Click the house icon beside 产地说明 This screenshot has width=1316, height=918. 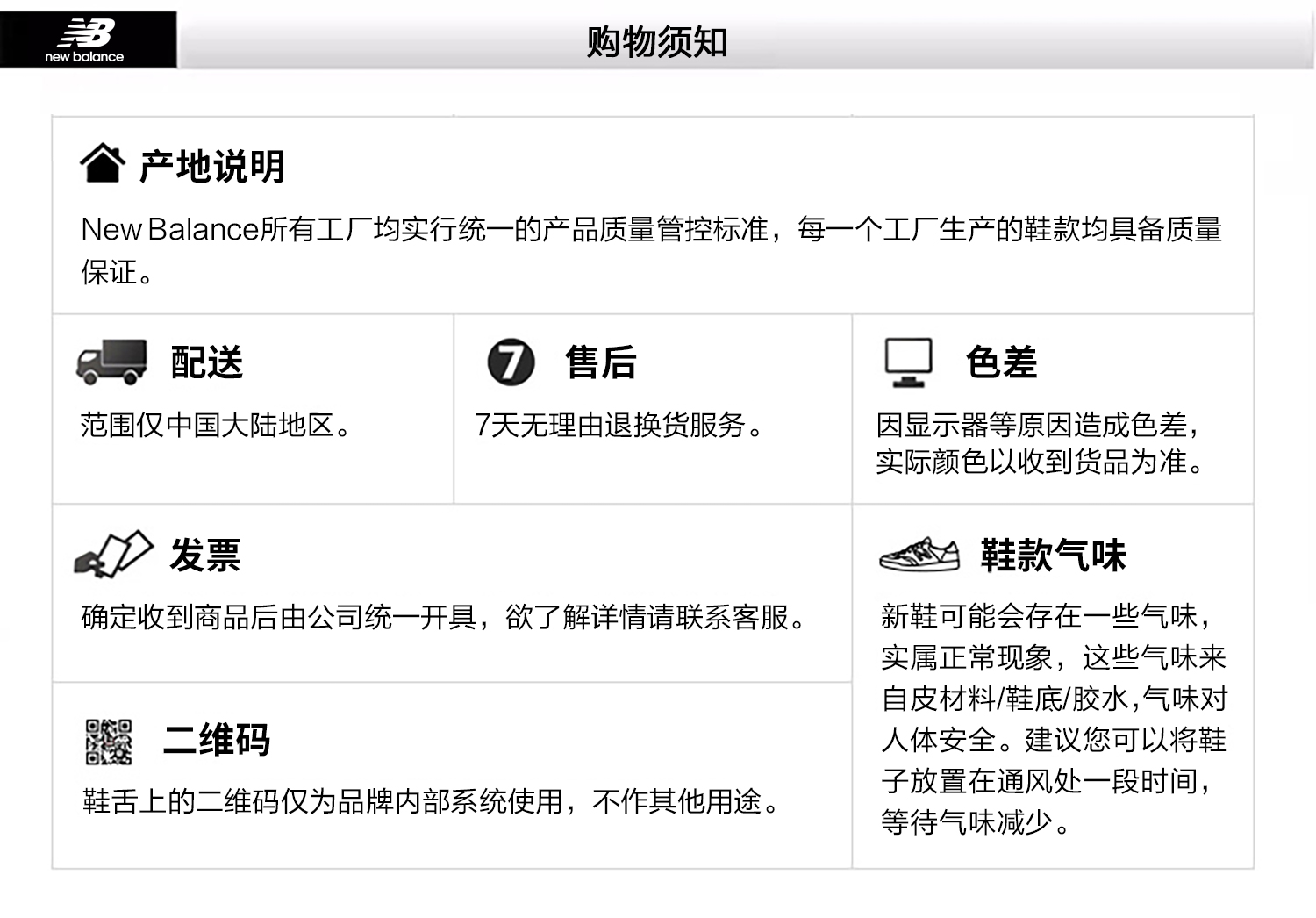click(103, 163)
